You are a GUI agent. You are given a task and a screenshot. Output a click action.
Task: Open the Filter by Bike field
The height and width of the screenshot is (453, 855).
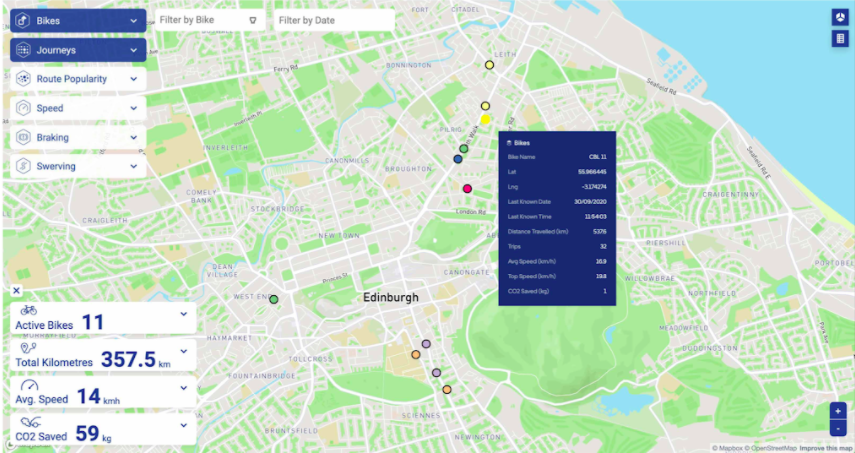click(x=210, y=20)
